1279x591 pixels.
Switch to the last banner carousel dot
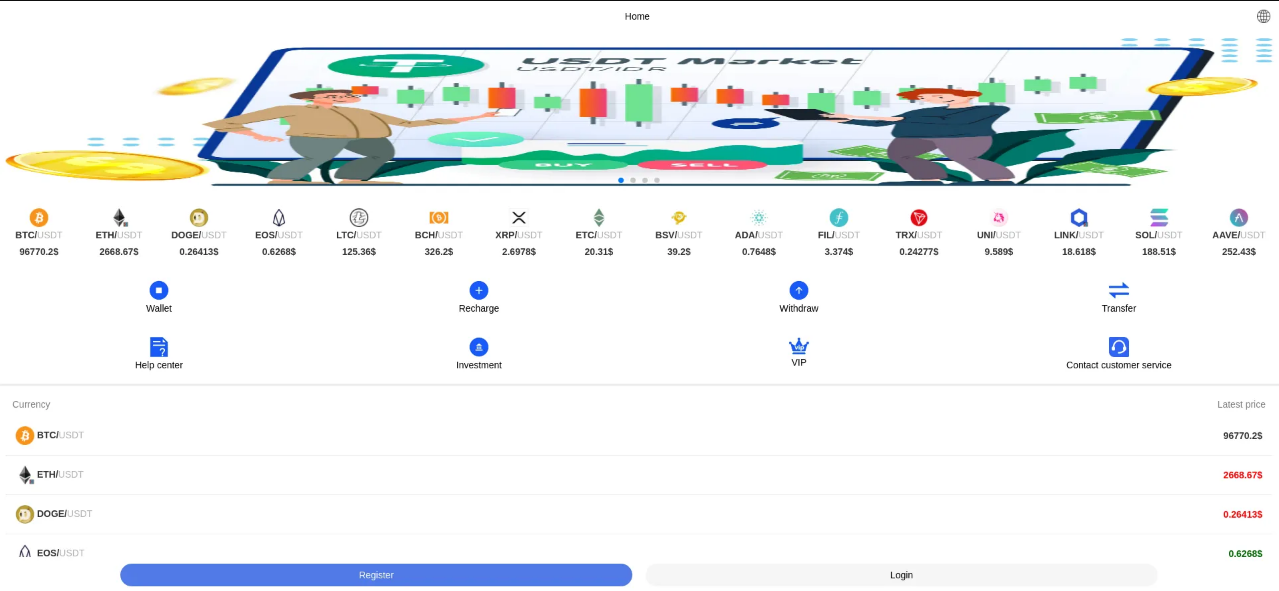tap(657, 180)
